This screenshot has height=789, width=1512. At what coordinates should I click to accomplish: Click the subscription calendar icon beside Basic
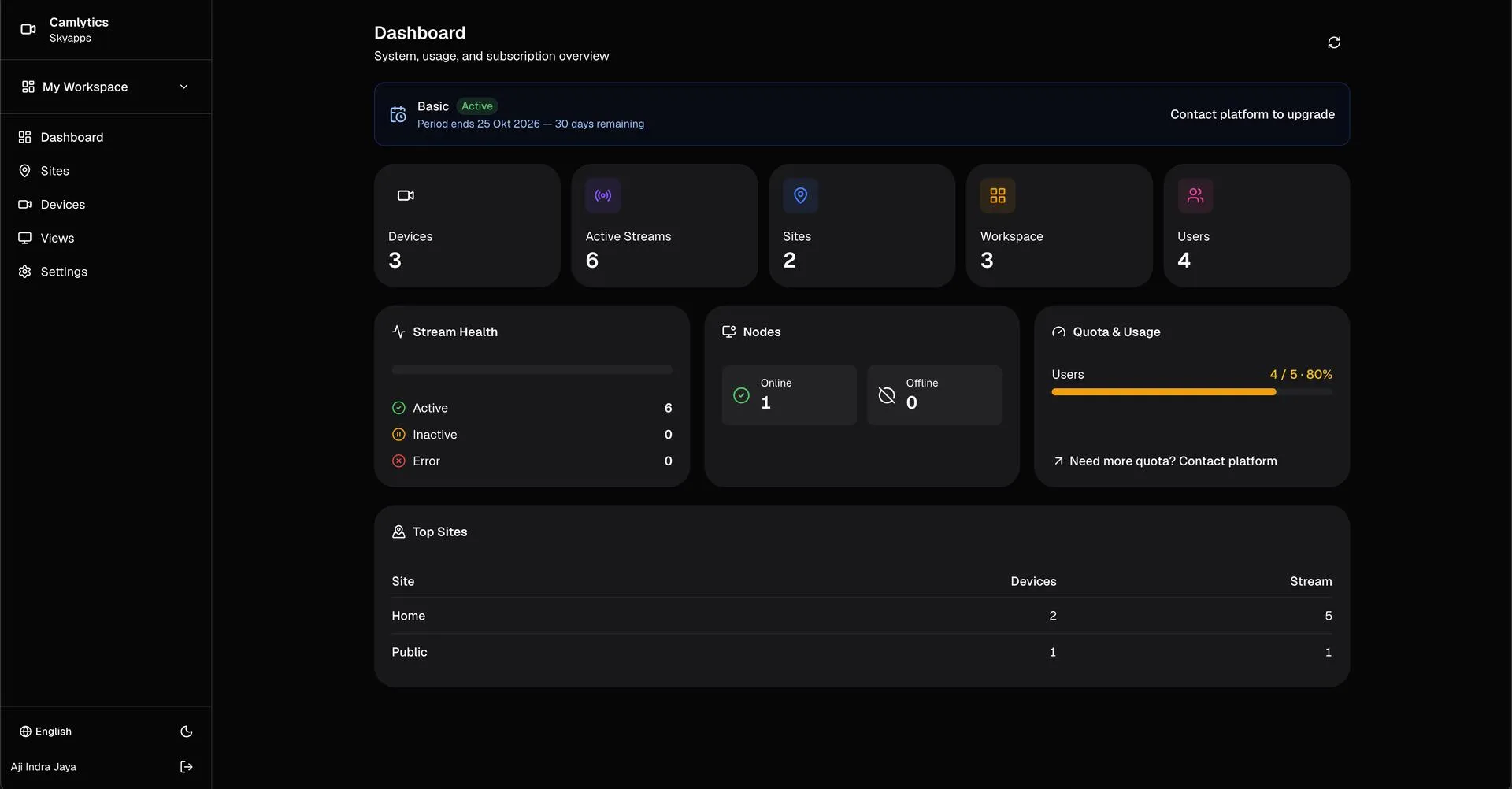pyautogui.click(x=398, y=114)
